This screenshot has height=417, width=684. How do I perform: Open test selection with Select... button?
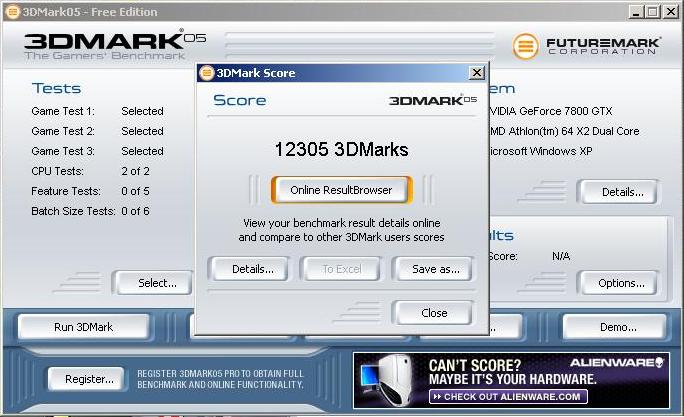154,283
